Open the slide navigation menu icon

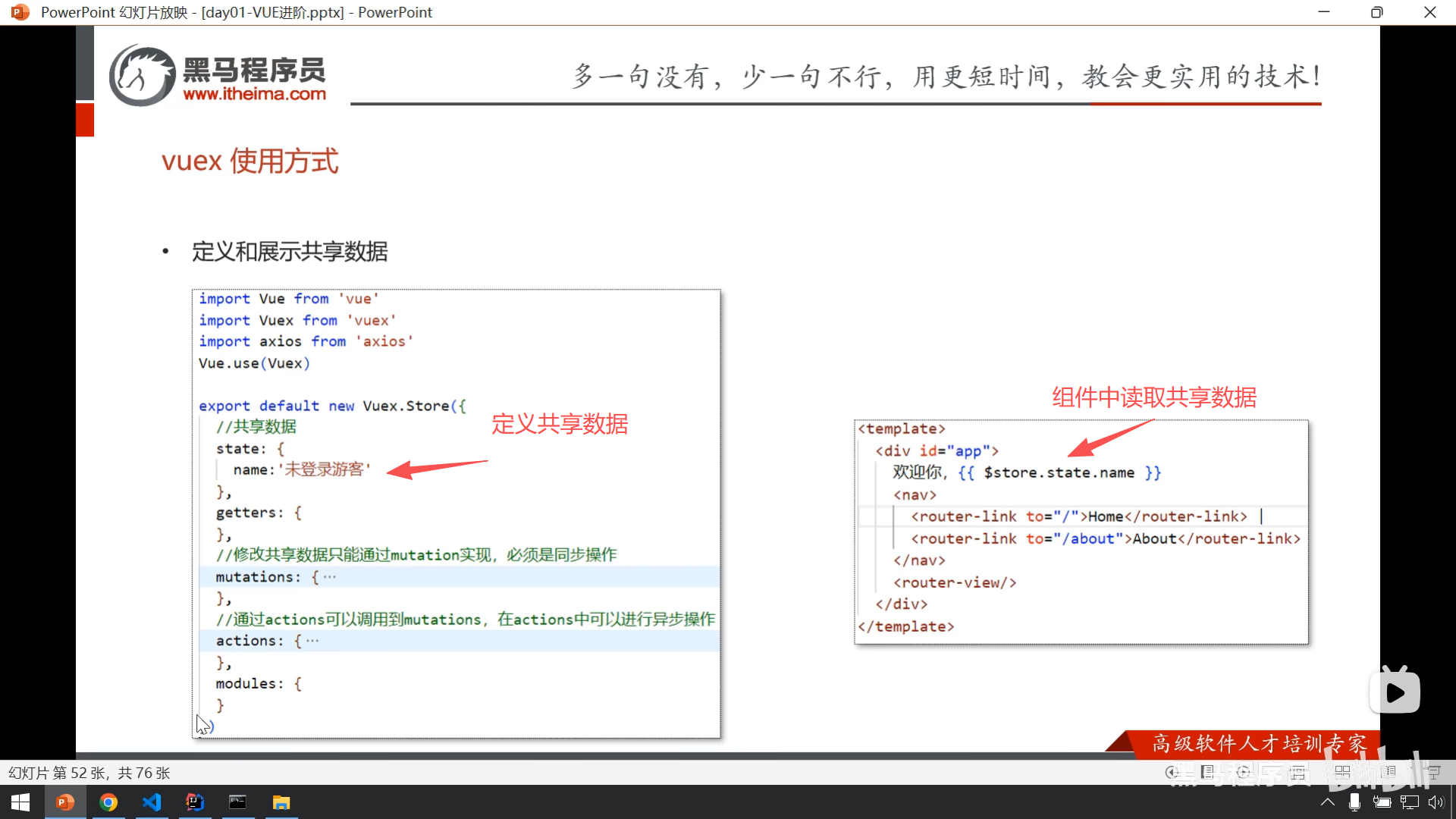pos(1208,772)
